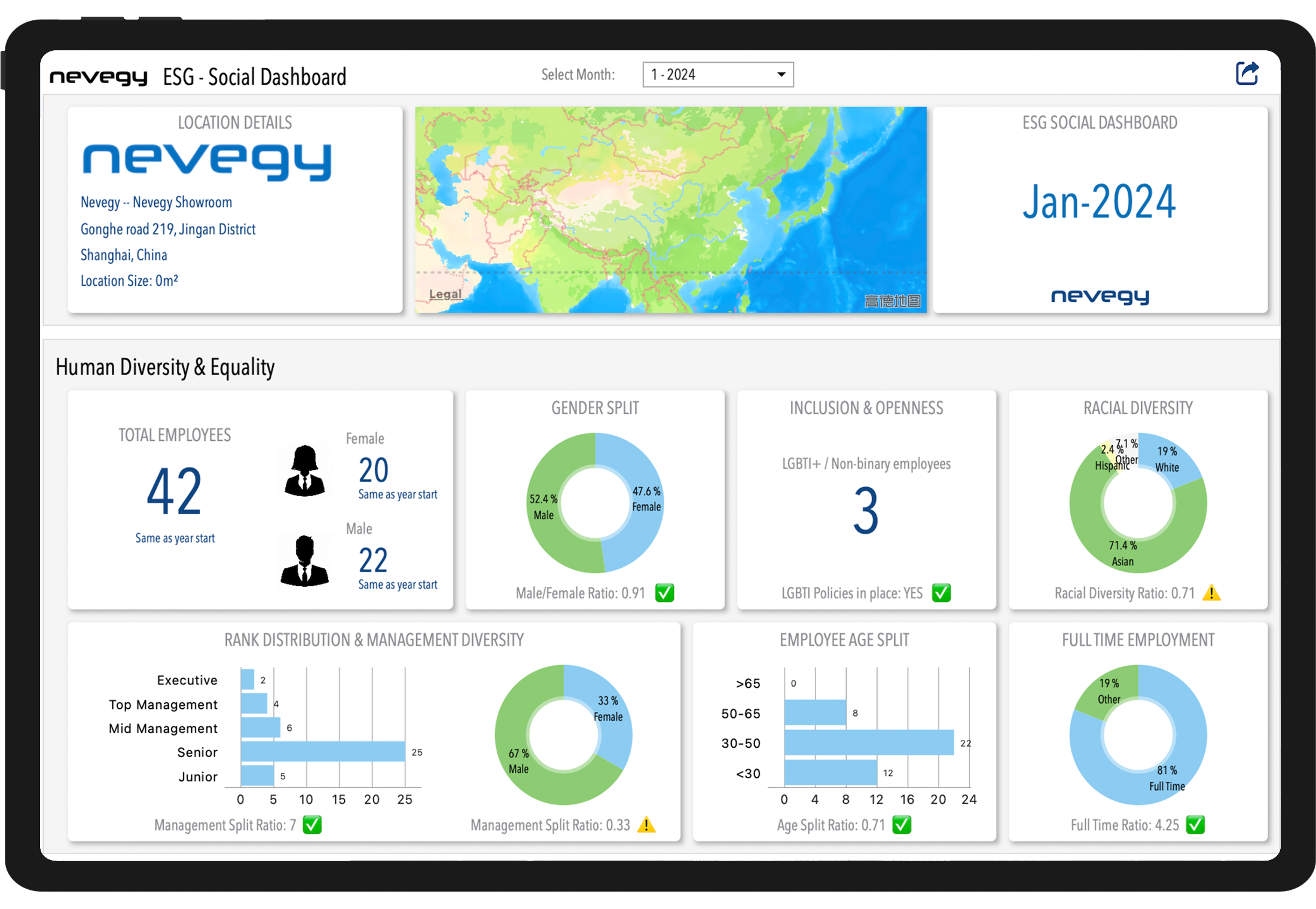The width and height of the screenshot is (1316, 909).
Task: Click the total employees value 42
Action: coord(174,491)
